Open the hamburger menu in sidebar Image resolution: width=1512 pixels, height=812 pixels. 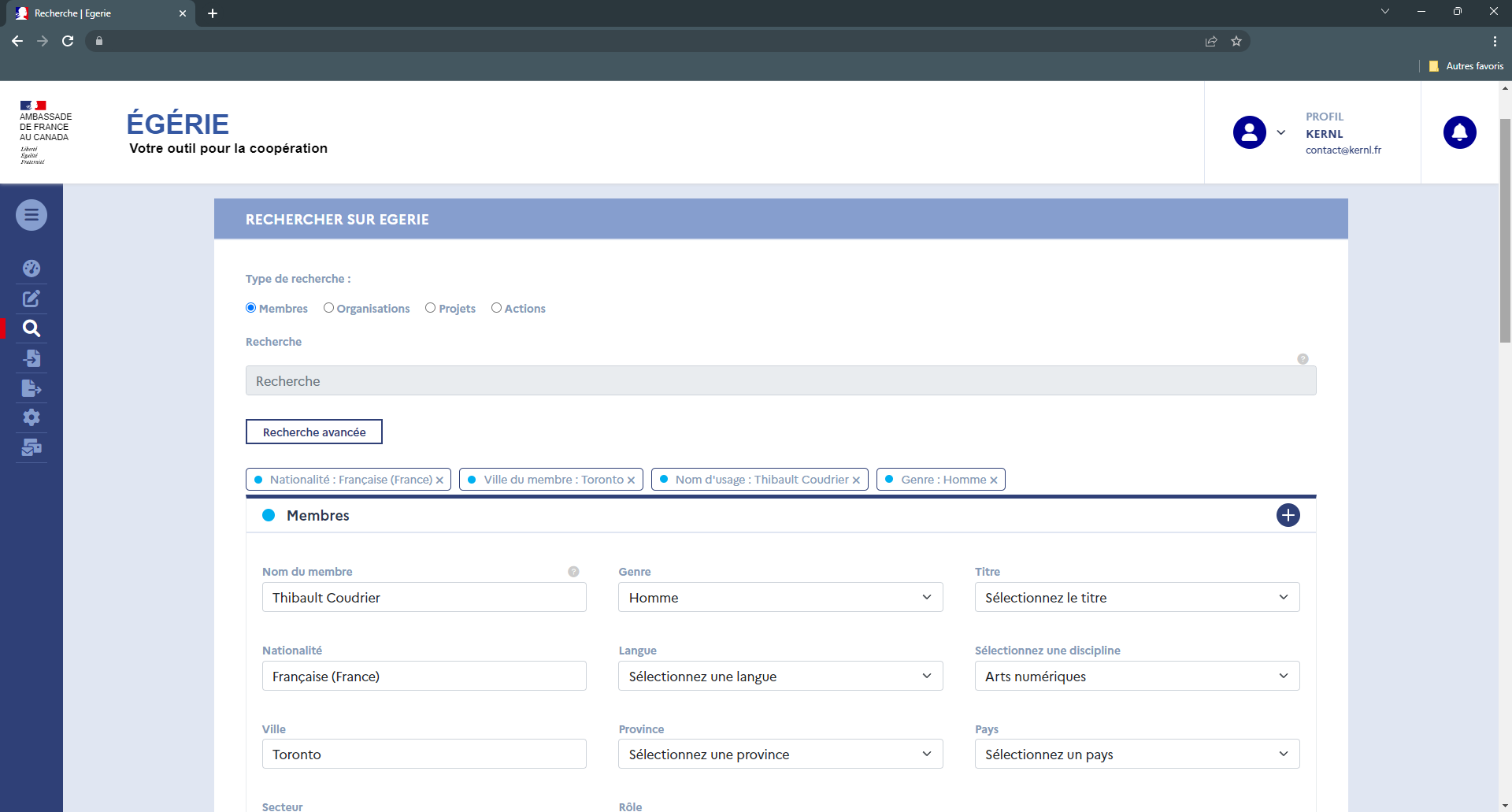coord(31,215)
